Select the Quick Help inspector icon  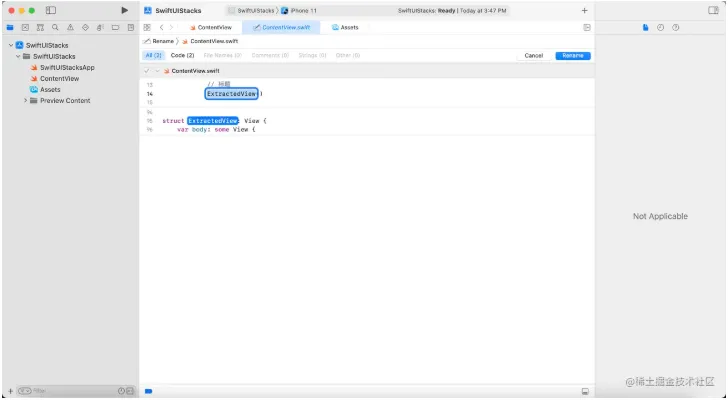pyautogui.click(x=676, y=27)
